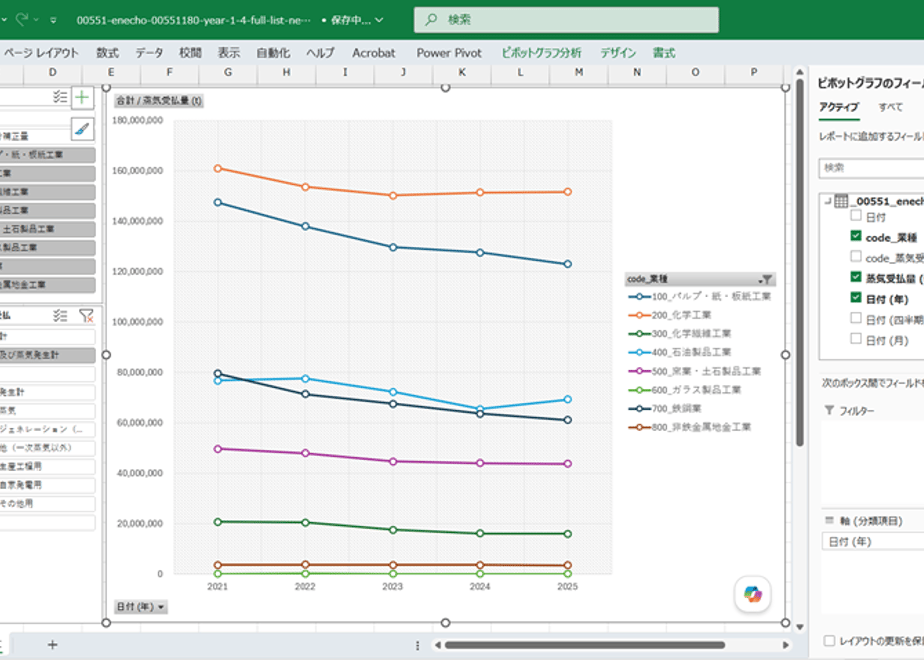The height and width of the screenshot is (660, 924).
Task: Open the code_業種 legend filter dropdown
Action: coord(765,279)
